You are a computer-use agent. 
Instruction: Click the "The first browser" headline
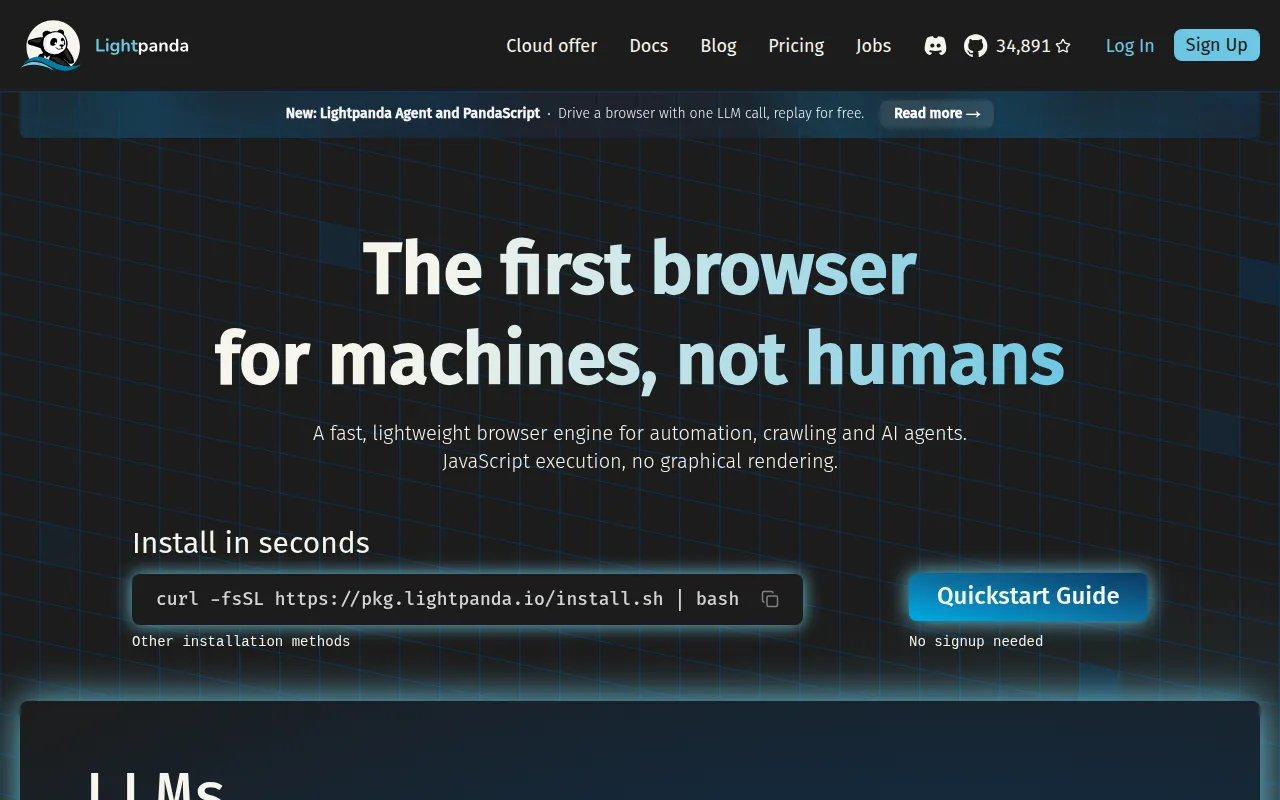(640, 268)
